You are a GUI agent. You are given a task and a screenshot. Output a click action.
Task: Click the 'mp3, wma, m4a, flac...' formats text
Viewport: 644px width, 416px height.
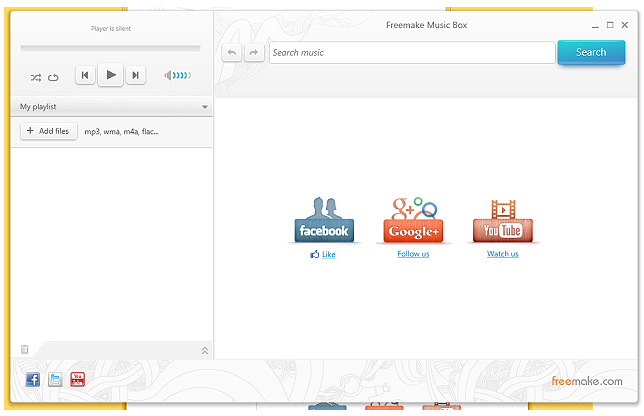click(122, 131)
